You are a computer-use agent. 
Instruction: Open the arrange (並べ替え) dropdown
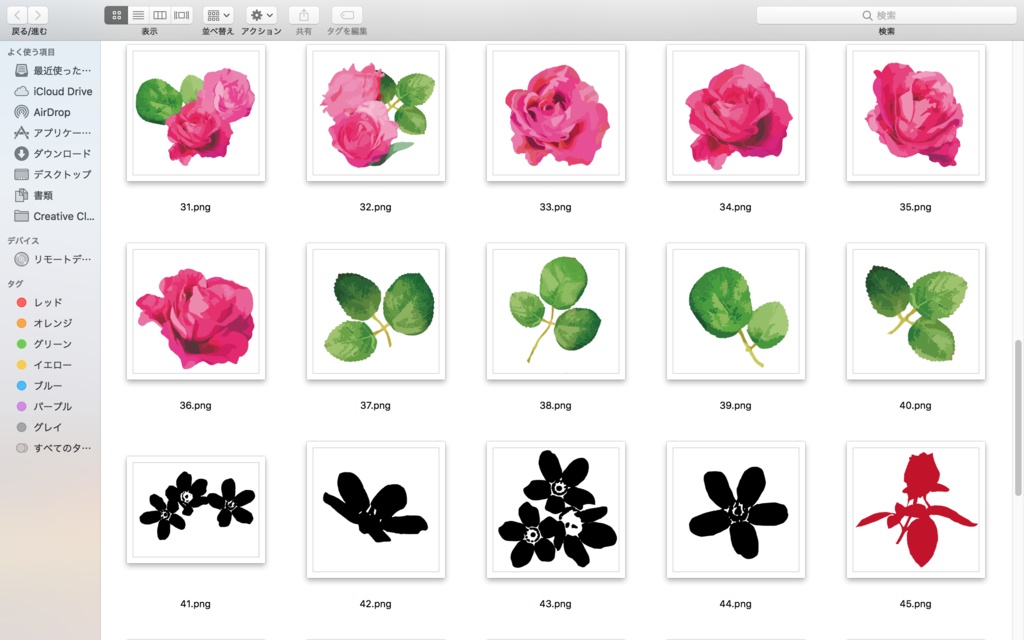[218, 15]
